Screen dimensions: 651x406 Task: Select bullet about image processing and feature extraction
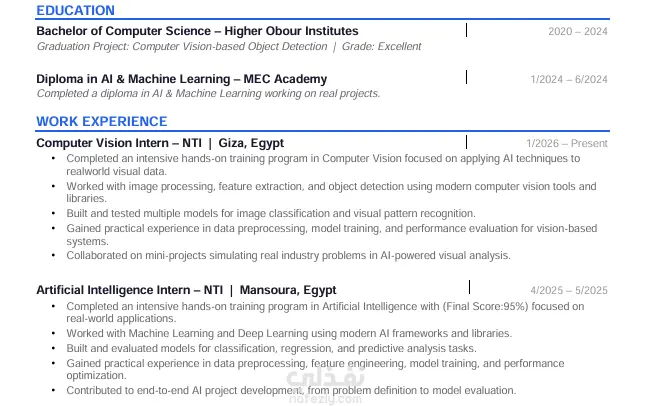pos(331,192)
